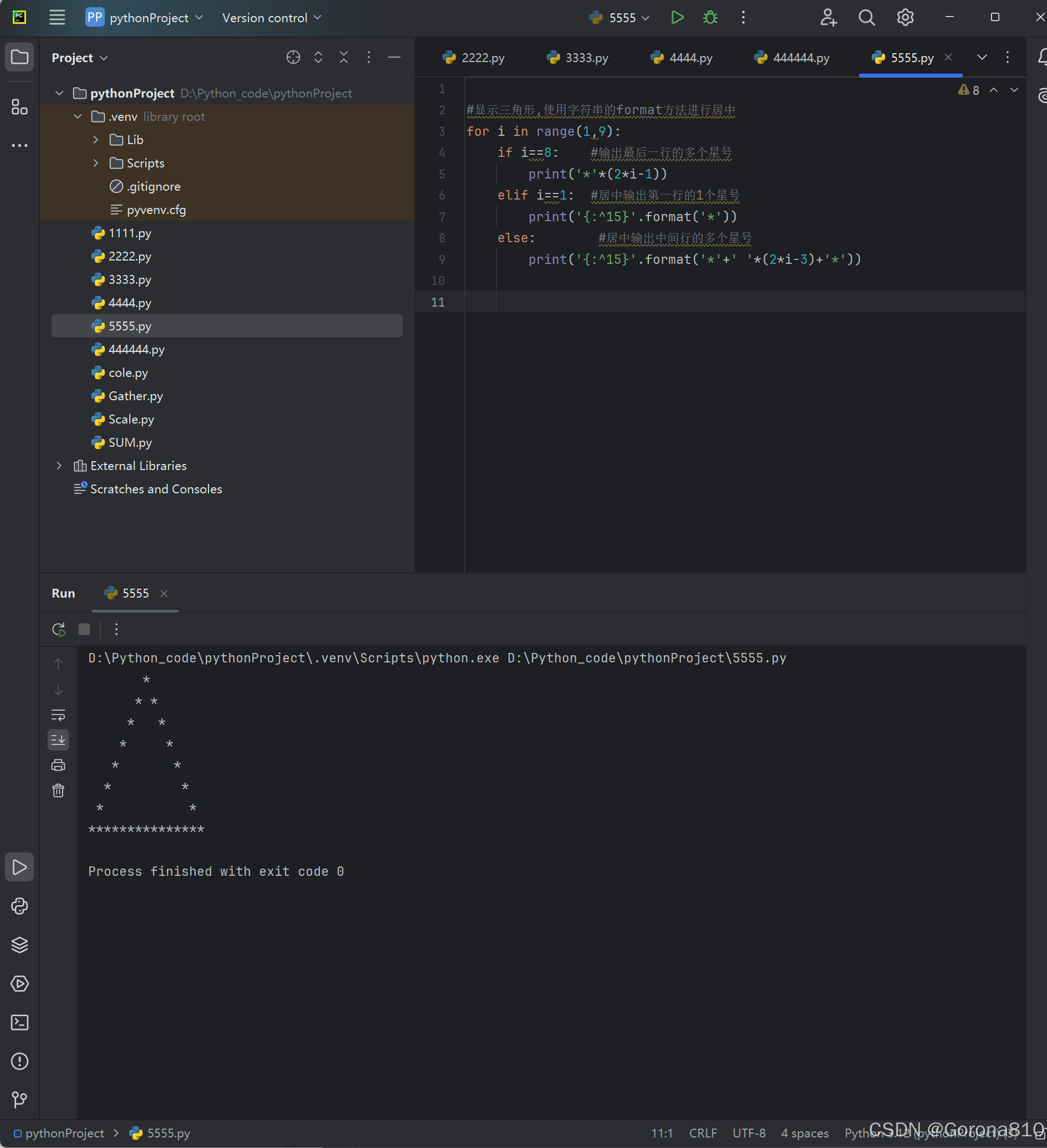The image size is (1047, 1148).
Task: Open the Python Console tool window
Action: point(19,906)
